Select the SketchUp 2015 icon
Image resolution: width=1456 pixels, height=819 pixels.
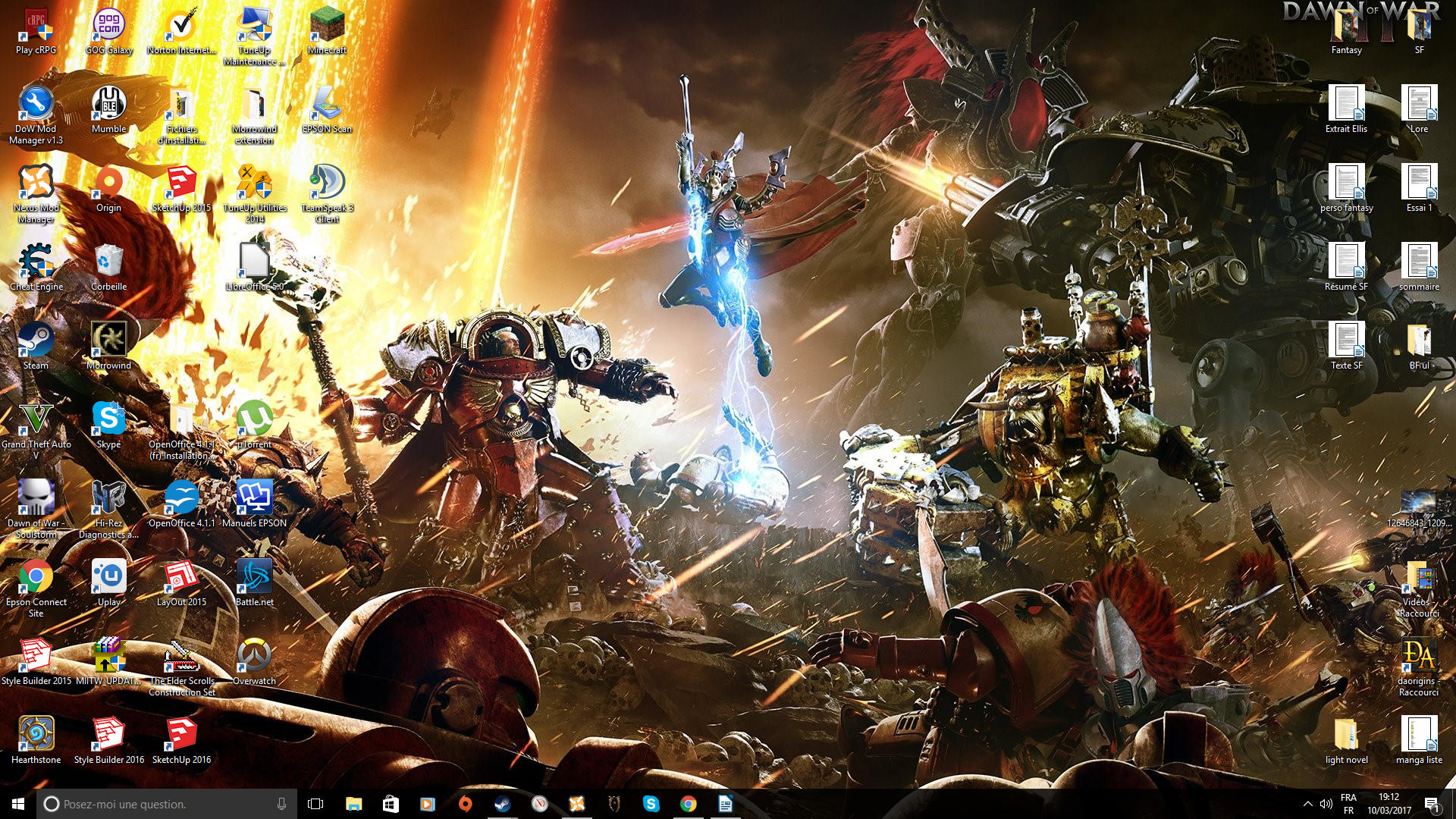click(x=181, y=189)
